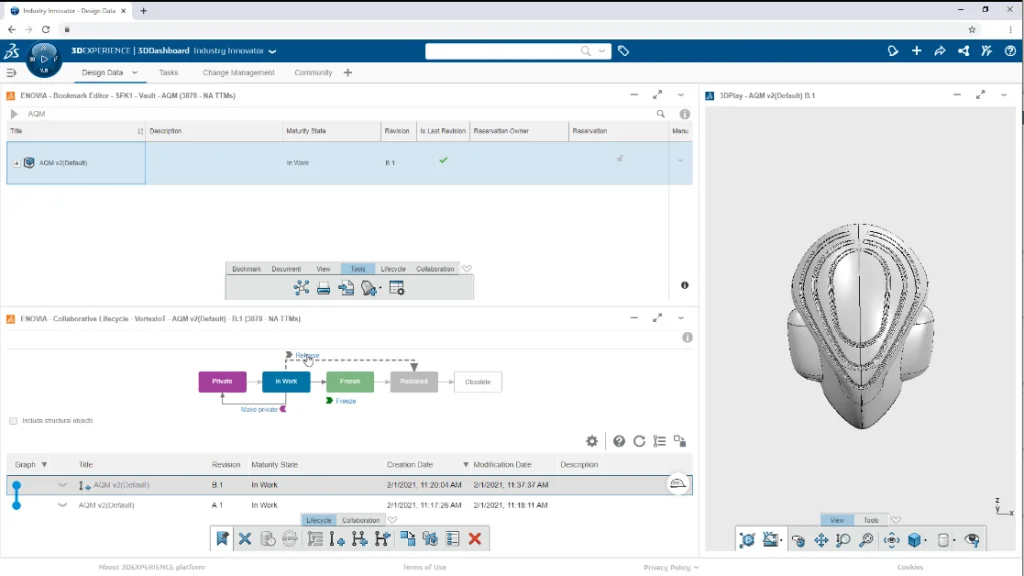Click the Release transition link

point(306,355)
